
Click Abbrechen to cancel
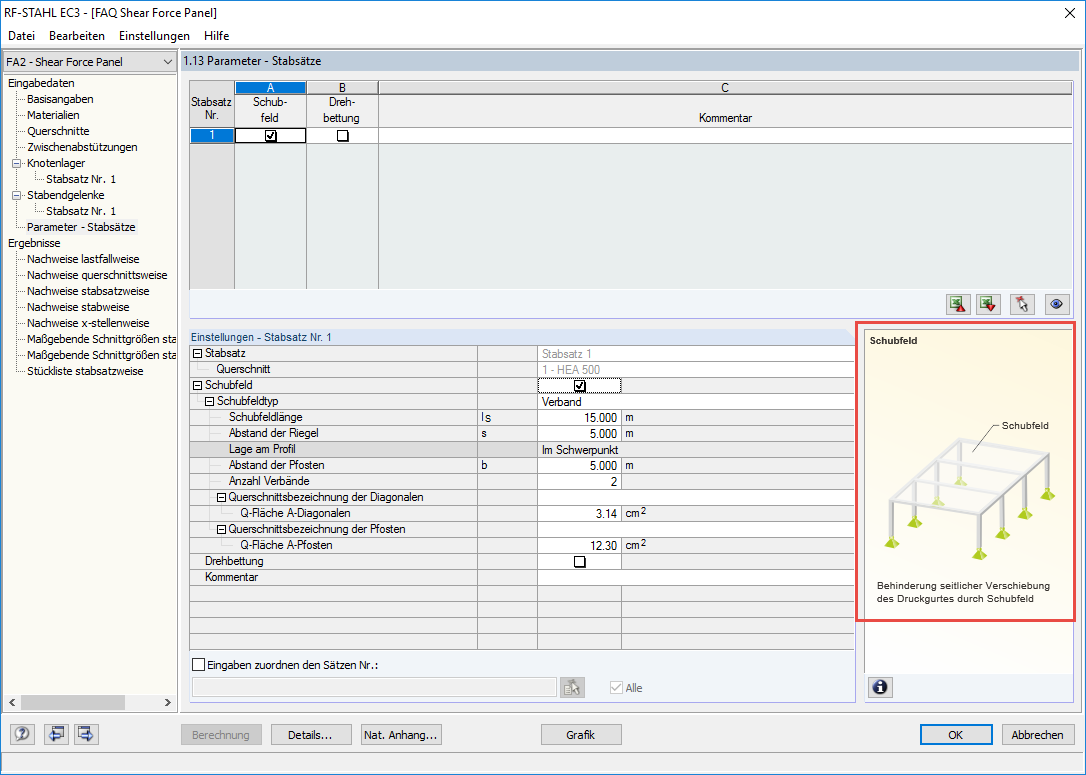pyautogui.click(x=1037, y=735)
